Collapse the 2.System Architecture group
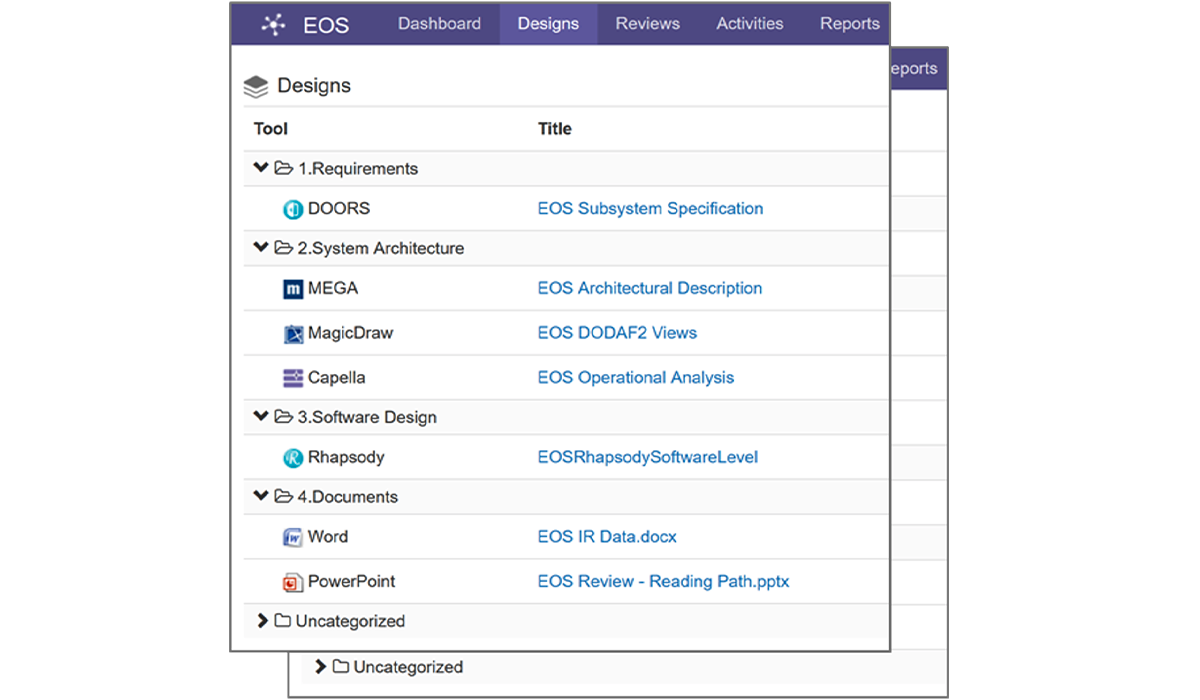 pyautogui.click(x=261, y=248)
